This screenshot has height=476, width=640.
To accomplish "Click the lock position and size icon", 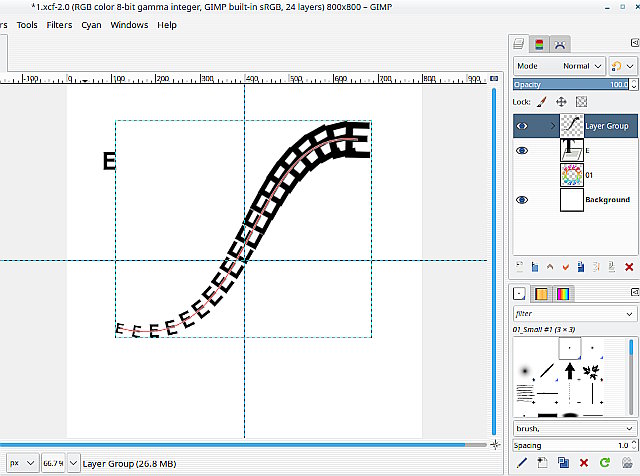I will pos(561,102).
